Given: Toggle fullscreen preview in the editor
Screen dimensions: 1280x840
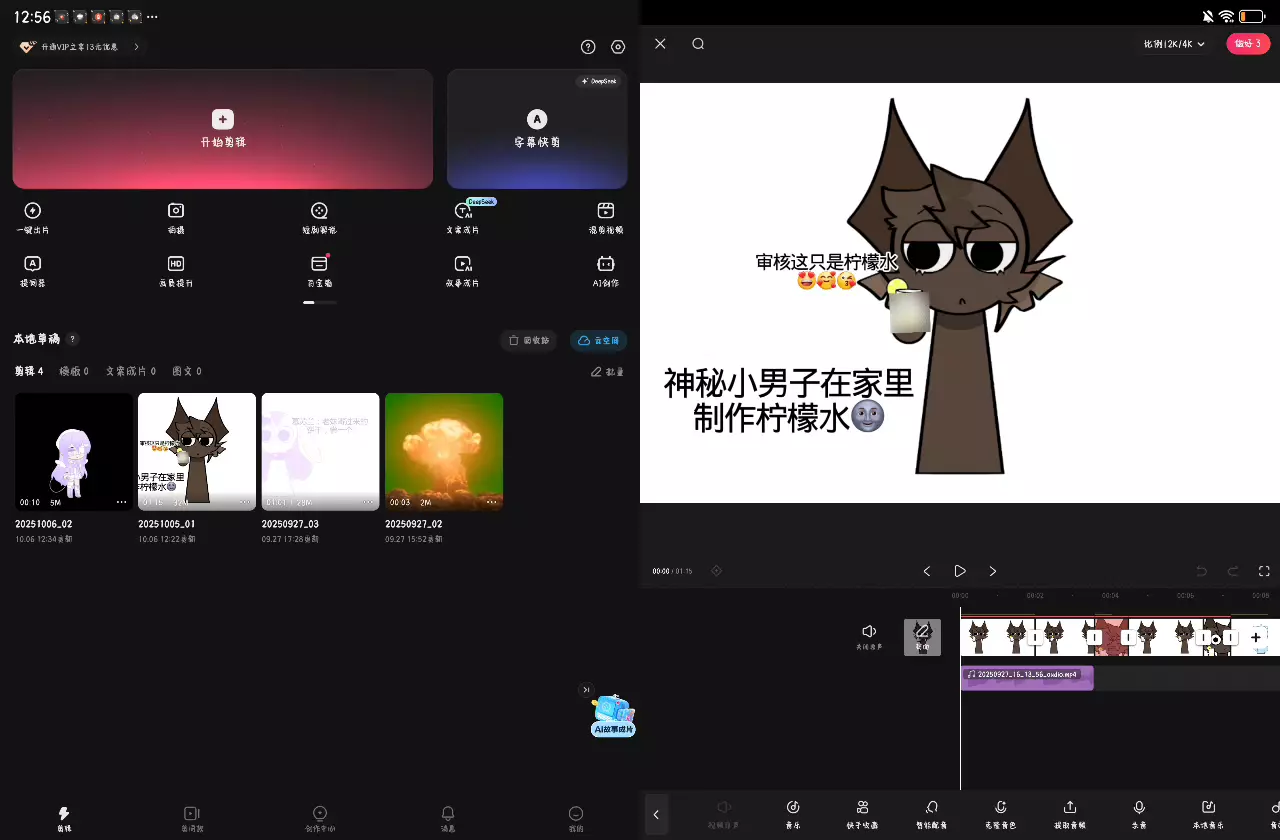Looking at the screenshot, I should click(x=1264, y=571).
